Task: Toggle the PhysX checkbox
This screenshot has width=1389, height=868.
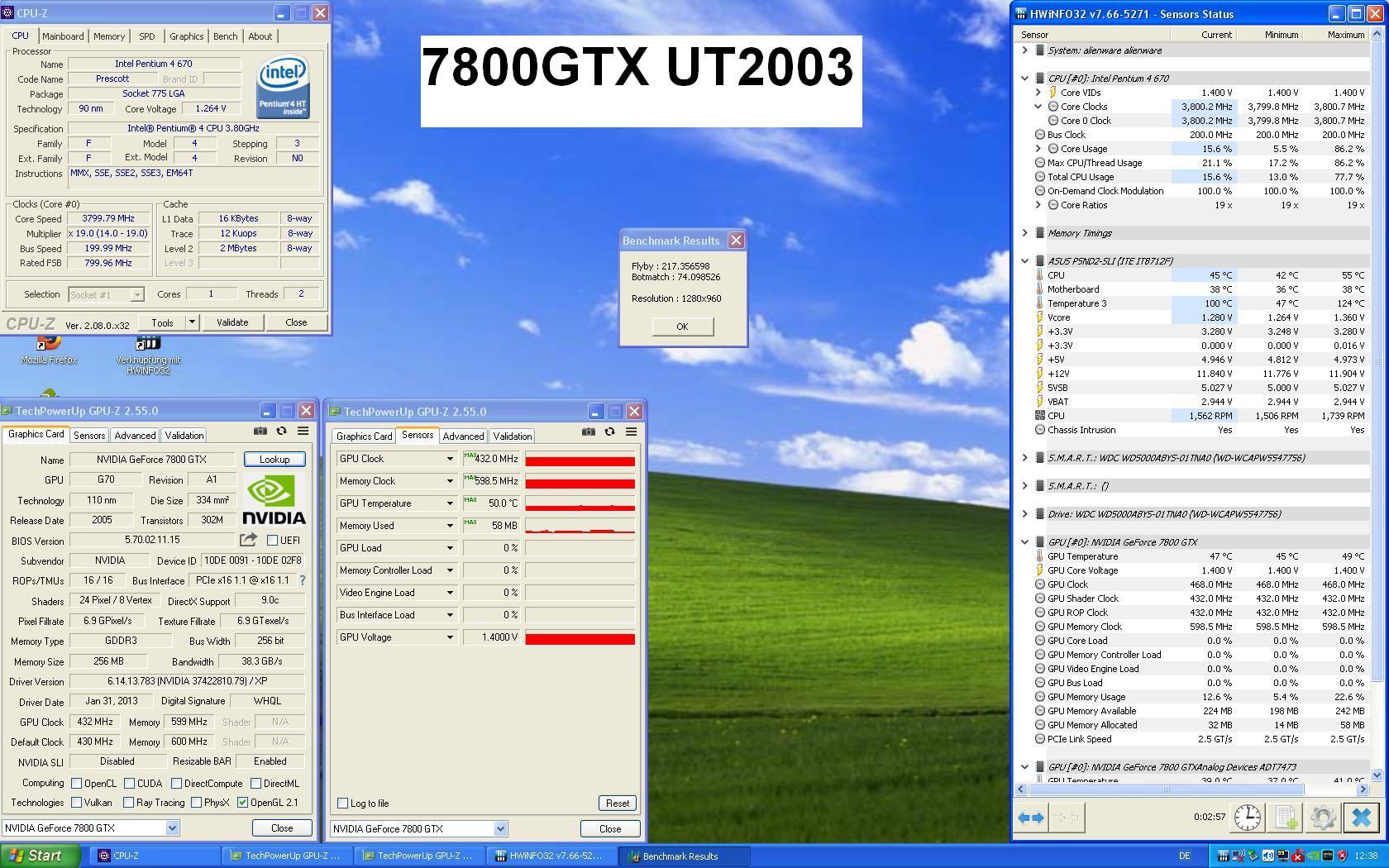Action: coord(196,802)
